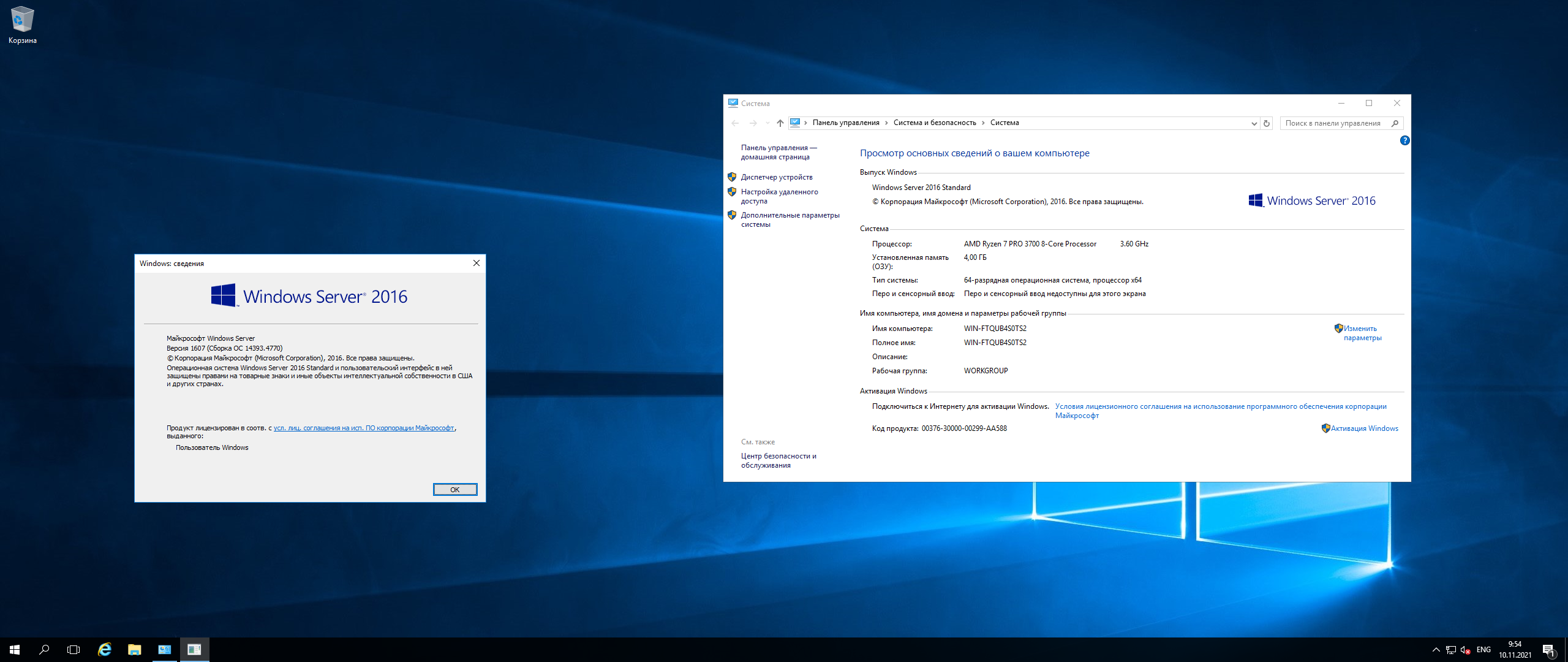
Task: Open Task View on the taskbar
Action: [73, 650]
